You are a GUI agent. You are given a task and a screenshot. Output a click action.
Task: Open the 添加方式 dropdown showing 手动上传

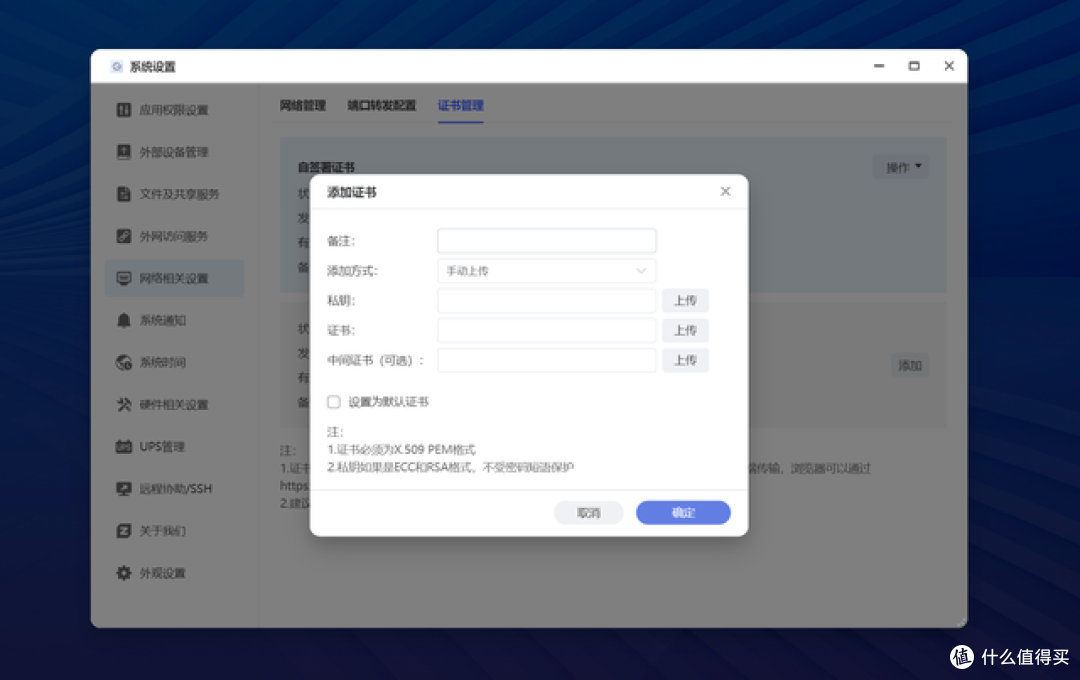pyautogui.click(x=547, y=271)
